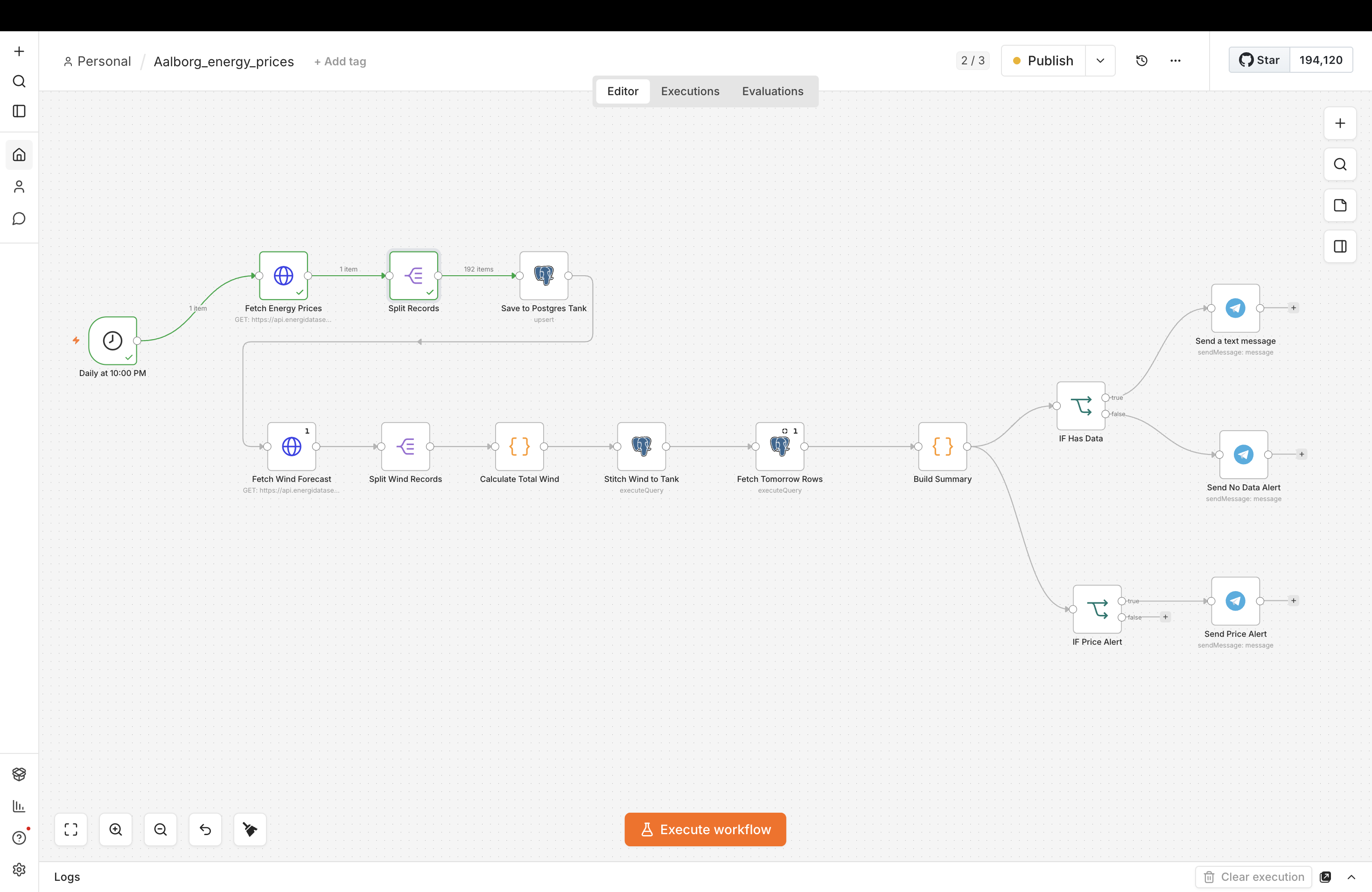The image size is (1372, 892).
Task: Click the 194,120 star count
Action: tap(1321, 60)
